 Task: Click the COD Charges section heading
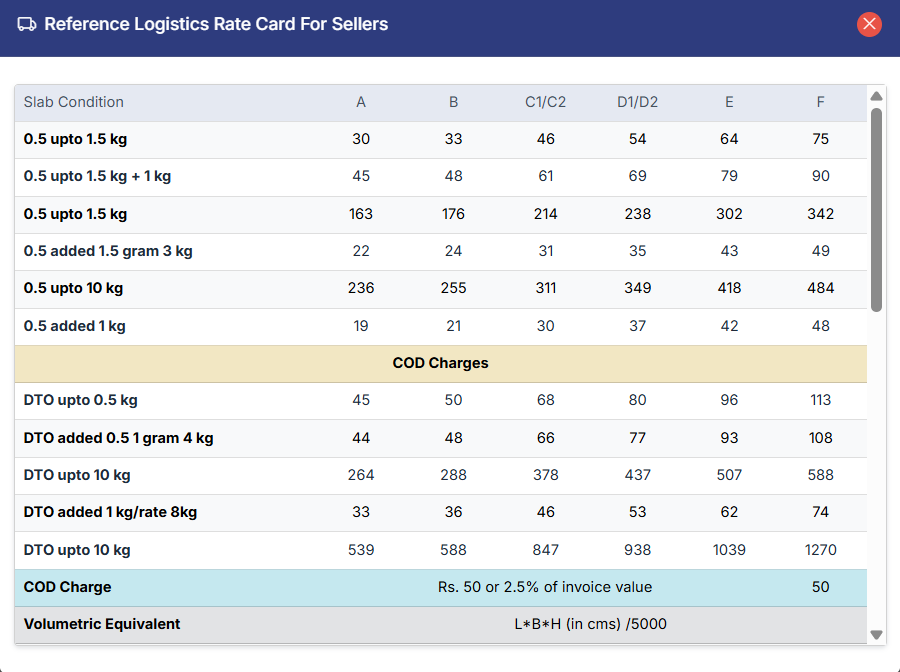pos(440,363)
